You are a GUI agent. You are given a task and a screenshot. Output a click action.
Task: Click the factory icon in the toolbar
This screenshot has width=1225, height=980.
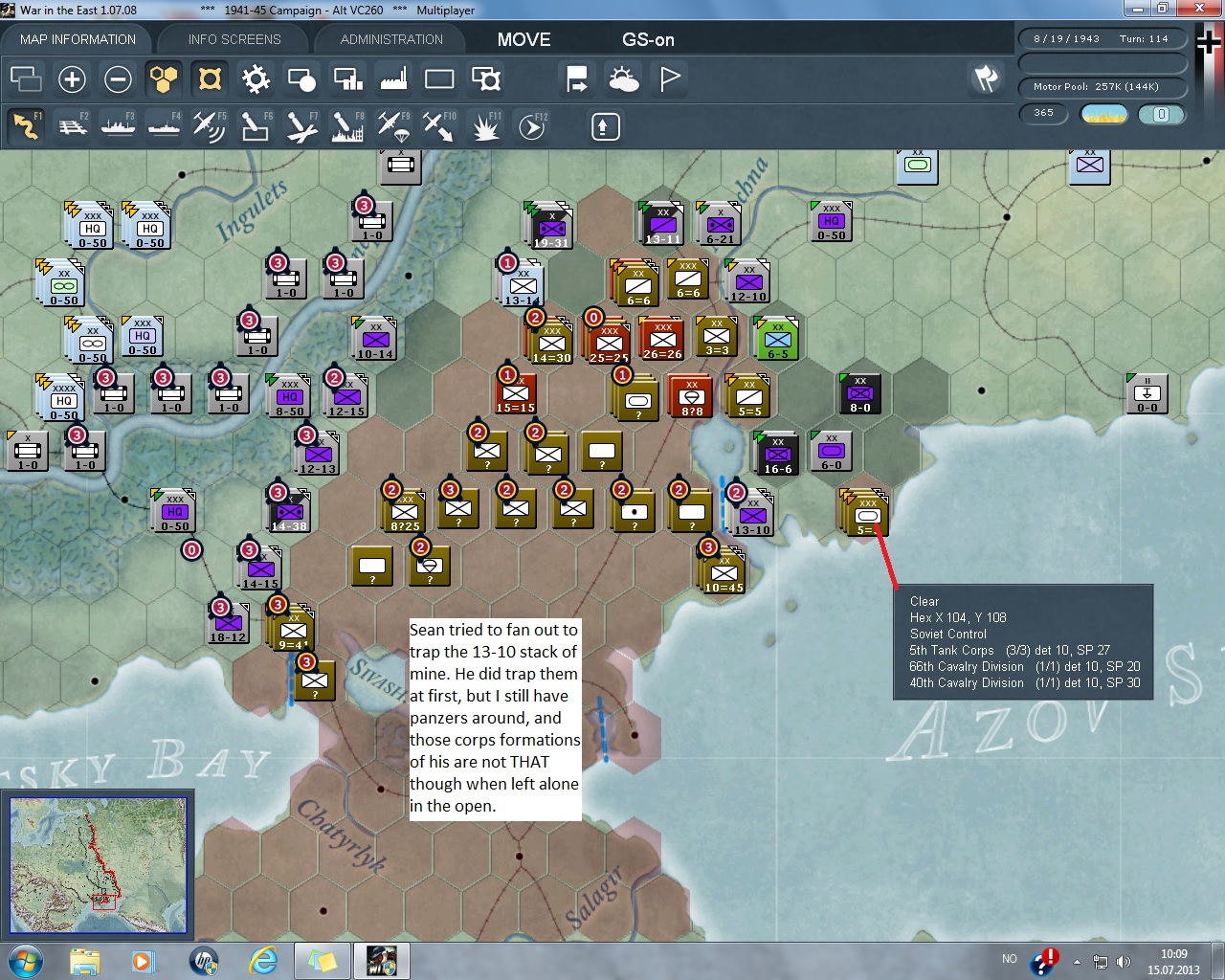click(x=393, y=78)
